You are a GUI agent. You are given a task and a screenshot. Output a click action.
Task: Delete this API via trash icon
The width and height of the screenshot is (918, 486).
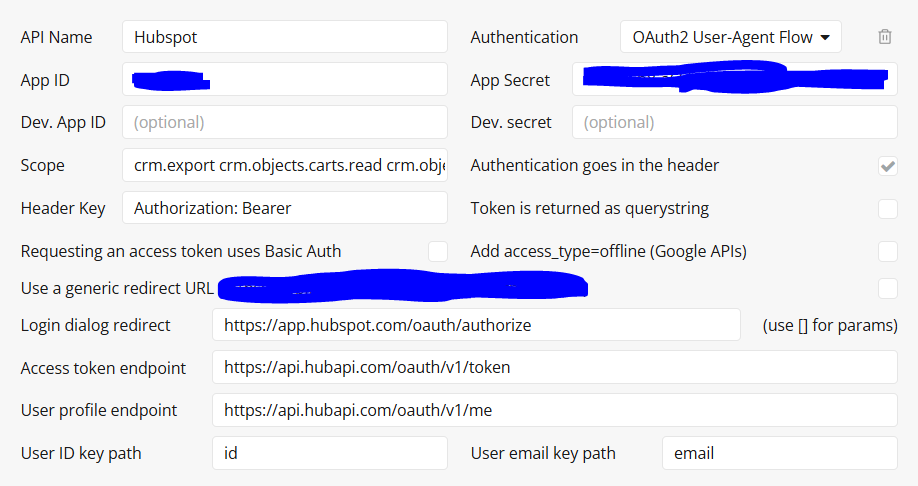click(x=885, y=37)
